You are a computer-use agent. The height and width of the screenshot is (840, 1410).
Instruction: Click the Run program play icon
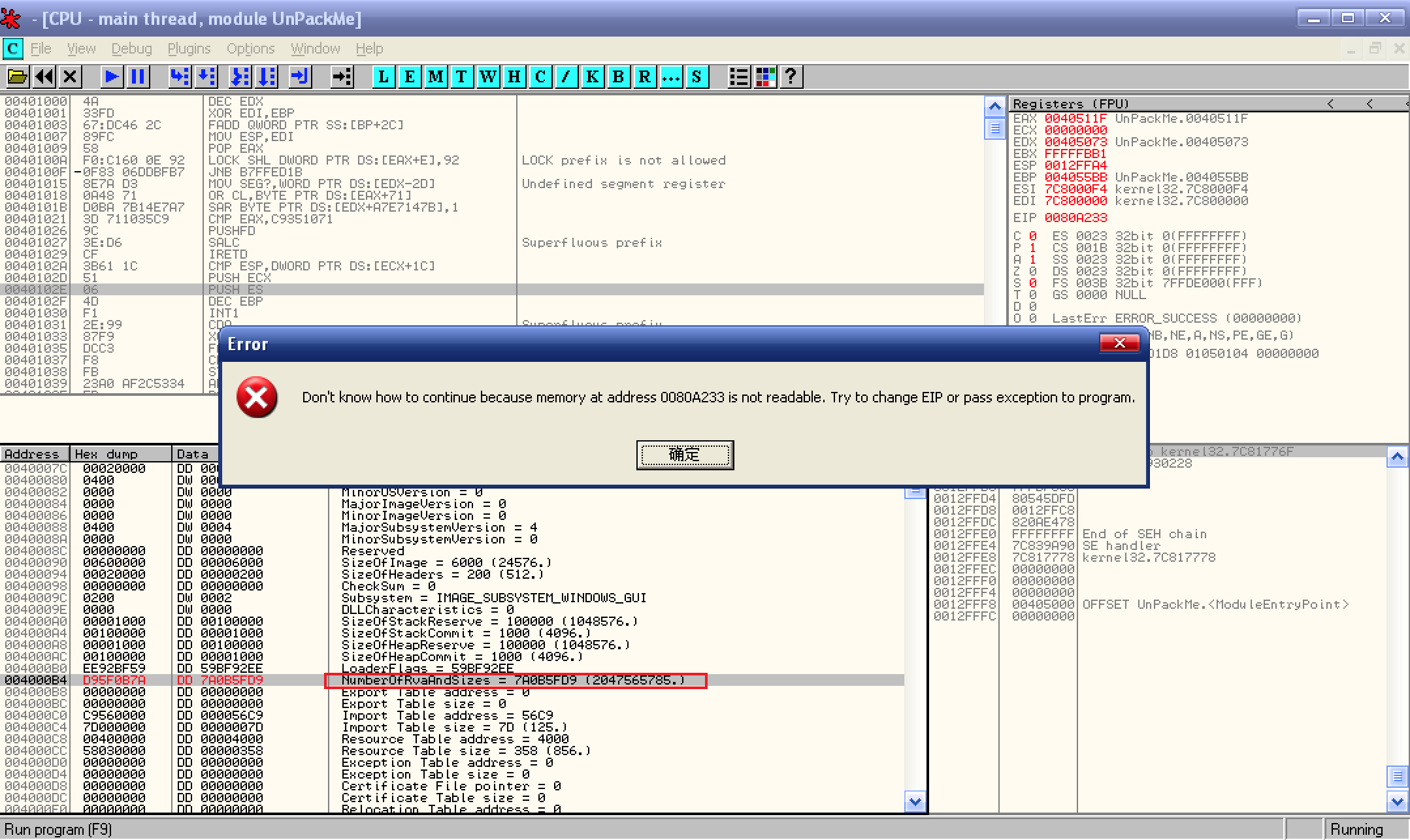click(x=112, y=77)
